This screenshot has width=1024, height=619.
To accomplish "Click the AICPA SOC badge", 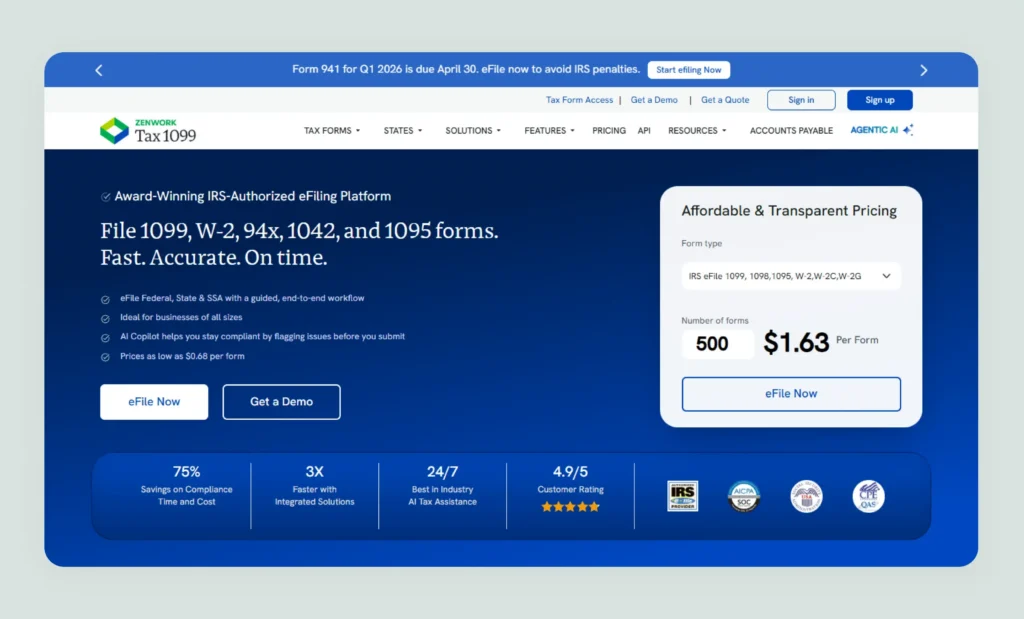I will click(744, 496).
